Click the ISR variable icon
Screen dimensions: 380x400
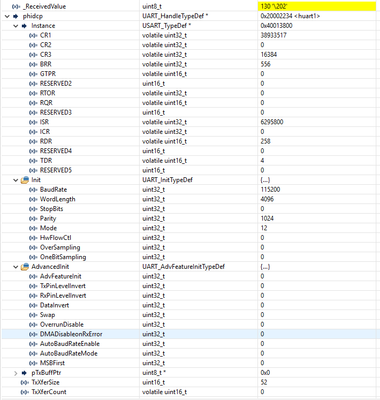(33, 122)
